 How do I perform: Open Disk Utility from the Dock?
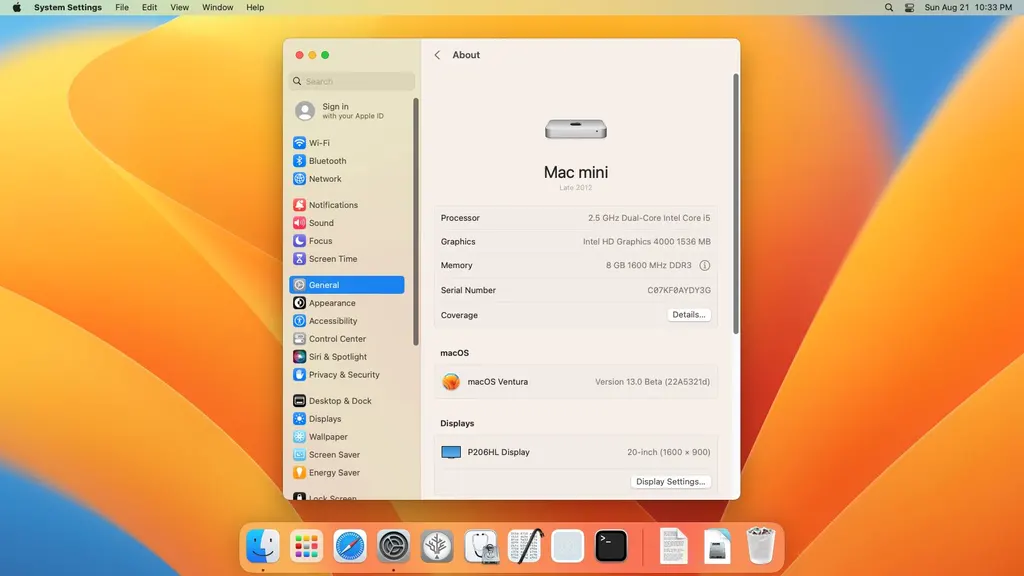[x=481, y=545]
